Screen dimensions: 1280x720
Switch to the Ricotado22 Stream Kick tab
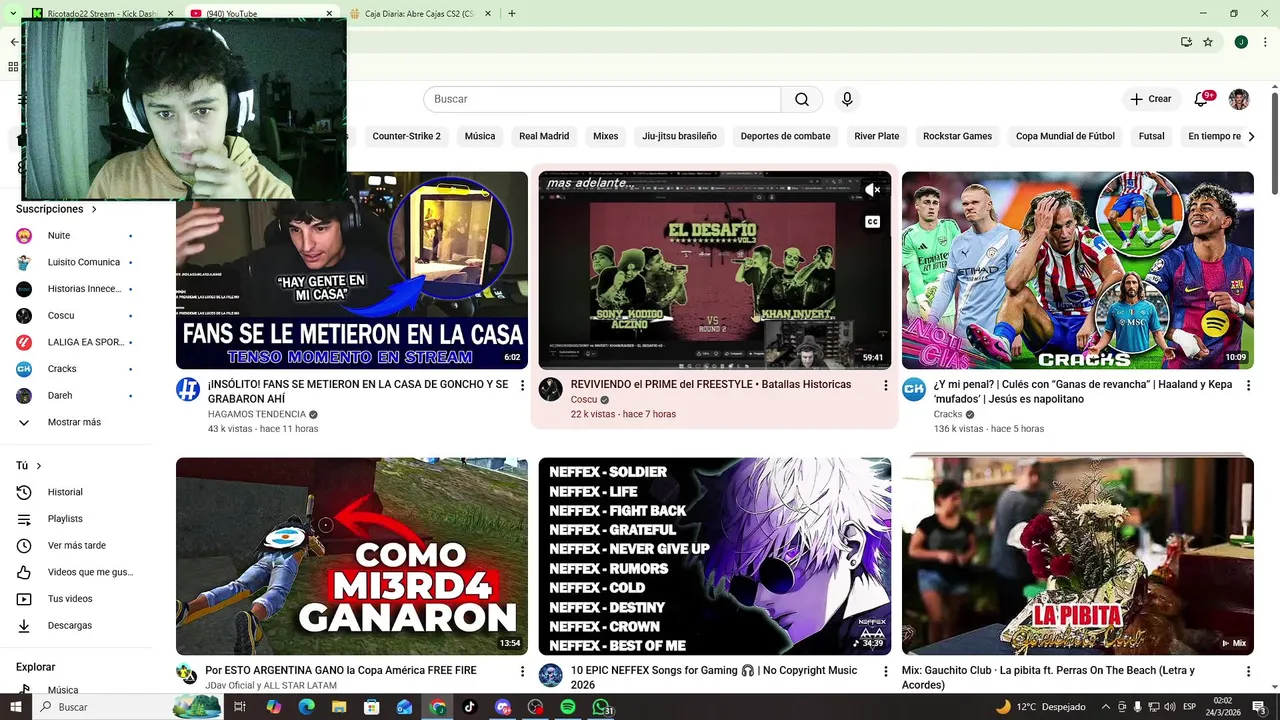[102, 13]
